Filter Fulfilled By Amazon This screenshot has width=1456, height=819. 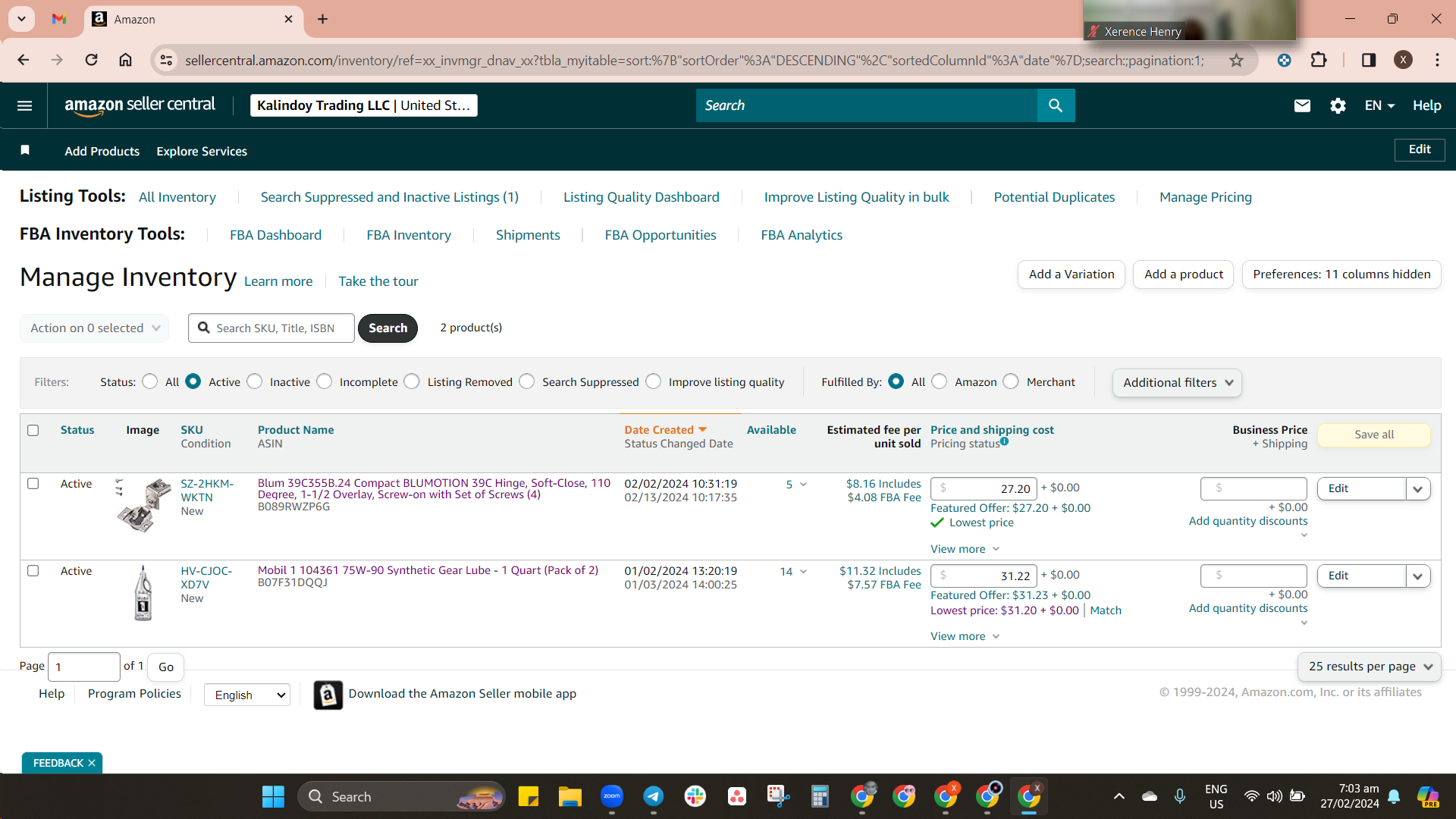940,381
